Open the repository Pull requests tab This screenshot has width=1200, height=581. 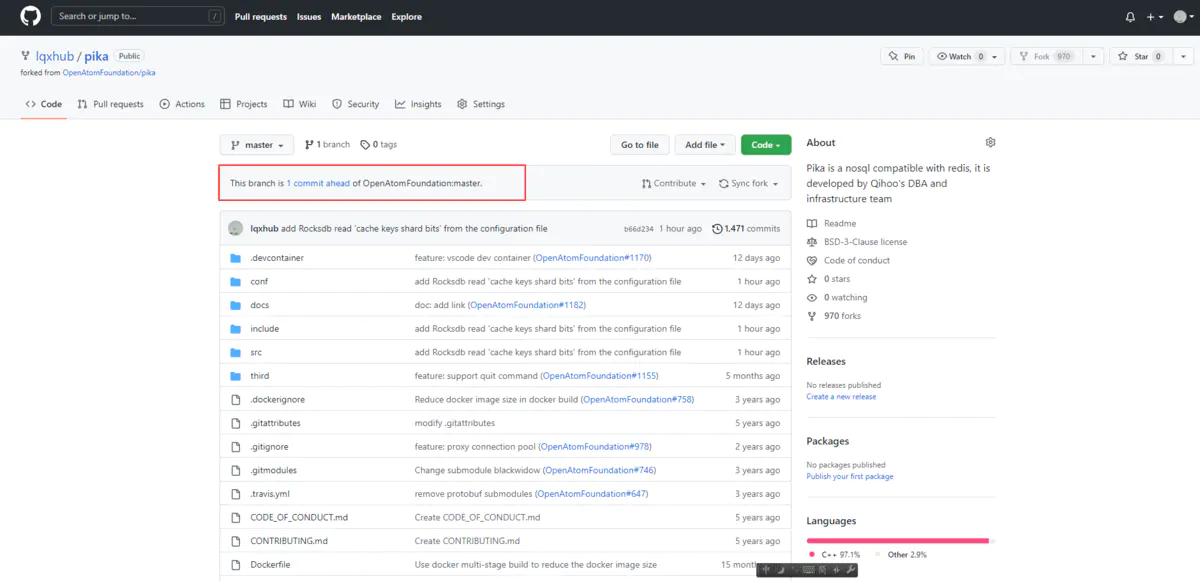(111, 104)
